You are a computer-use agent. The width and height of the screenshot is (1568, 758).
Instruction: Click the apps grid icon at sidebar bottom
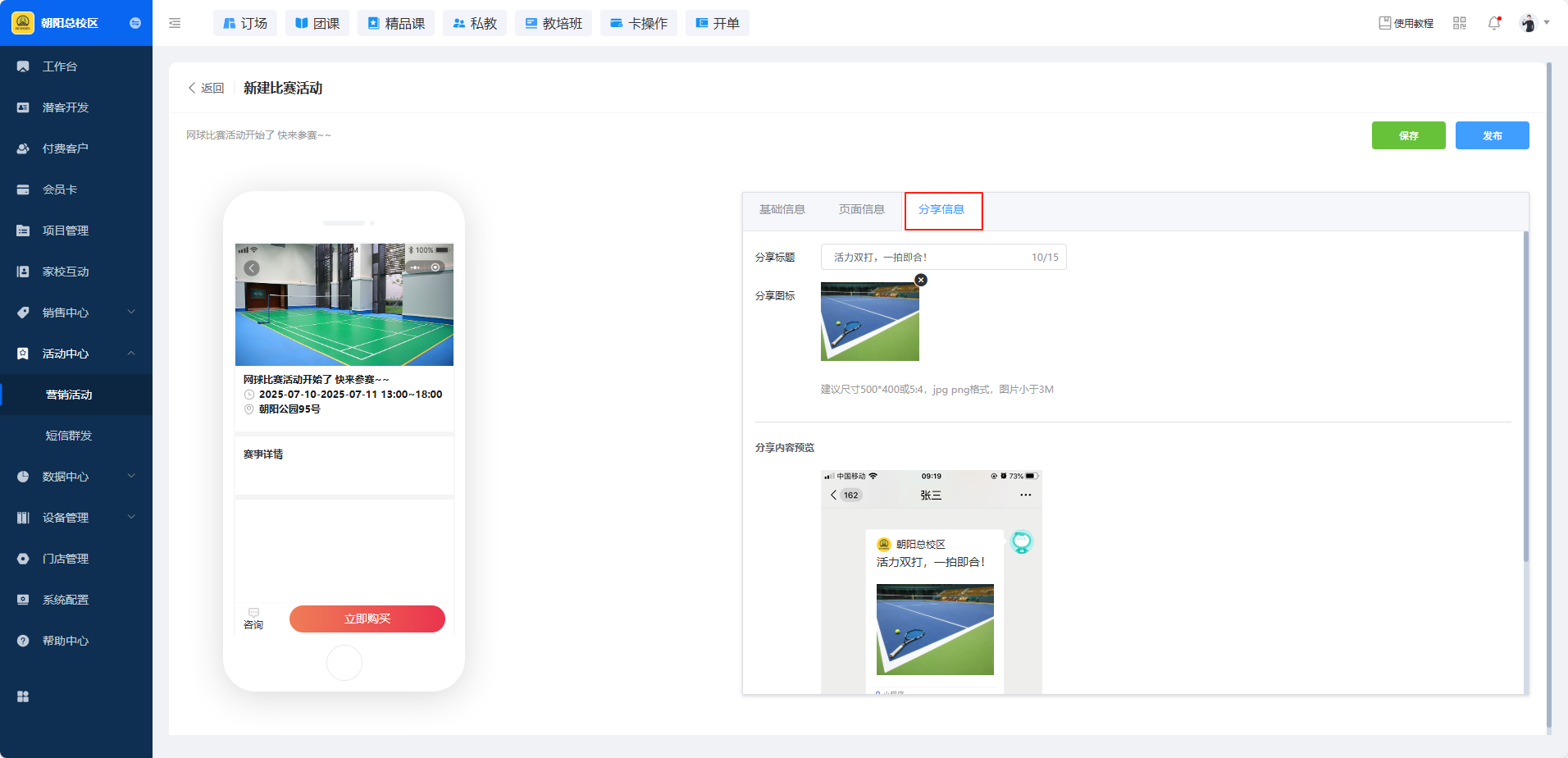pos(23,696)
